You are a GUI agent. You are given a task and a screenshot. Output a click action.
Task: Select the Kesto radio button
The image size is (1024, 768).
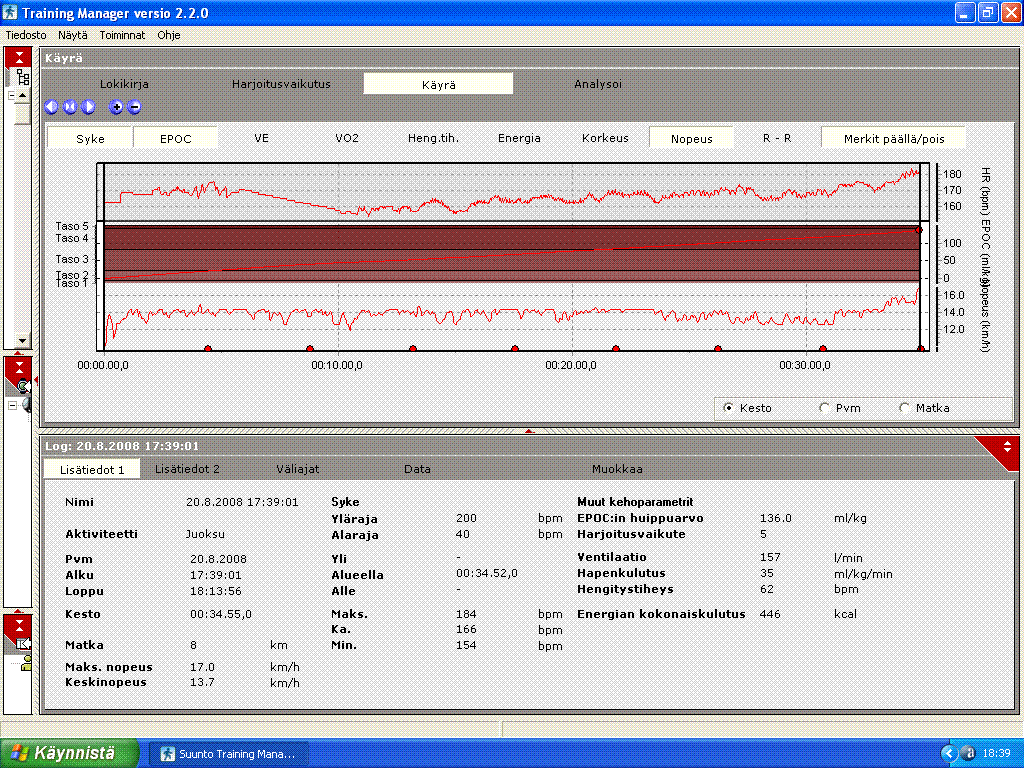(728, 408)
